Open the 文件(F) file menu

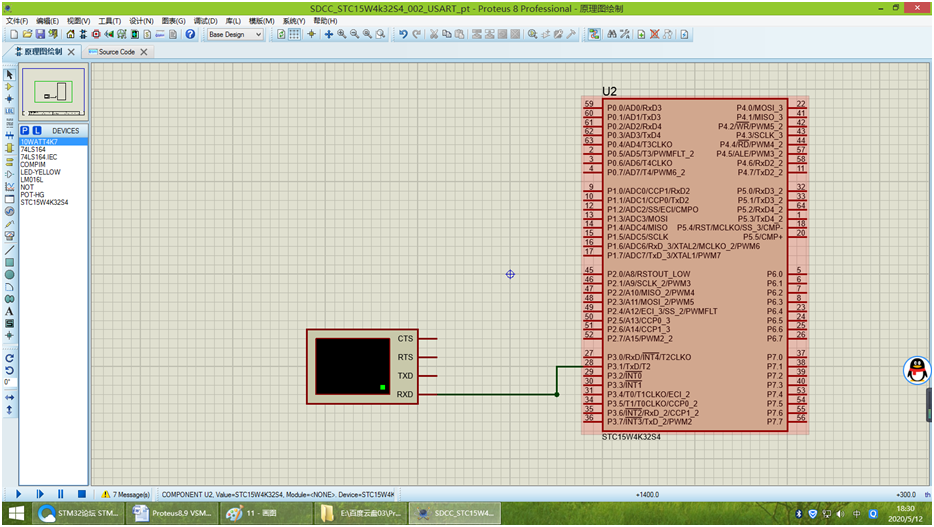[x=18, y=20]
